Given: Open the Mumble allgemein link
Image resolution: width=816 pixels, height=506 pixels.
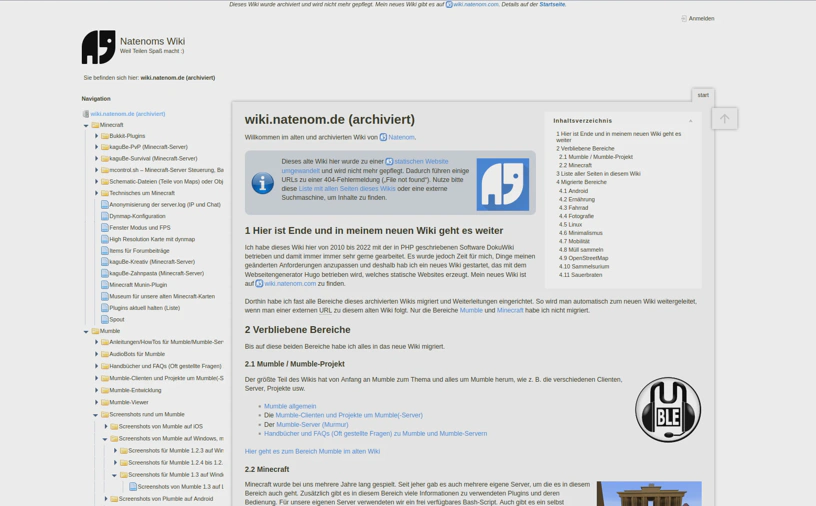Looking at the screenshot, I should pos(290,406).
